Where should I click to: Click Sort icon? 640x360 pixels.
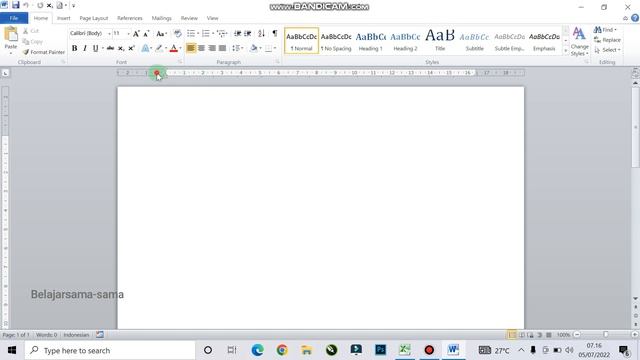[262, 33]
